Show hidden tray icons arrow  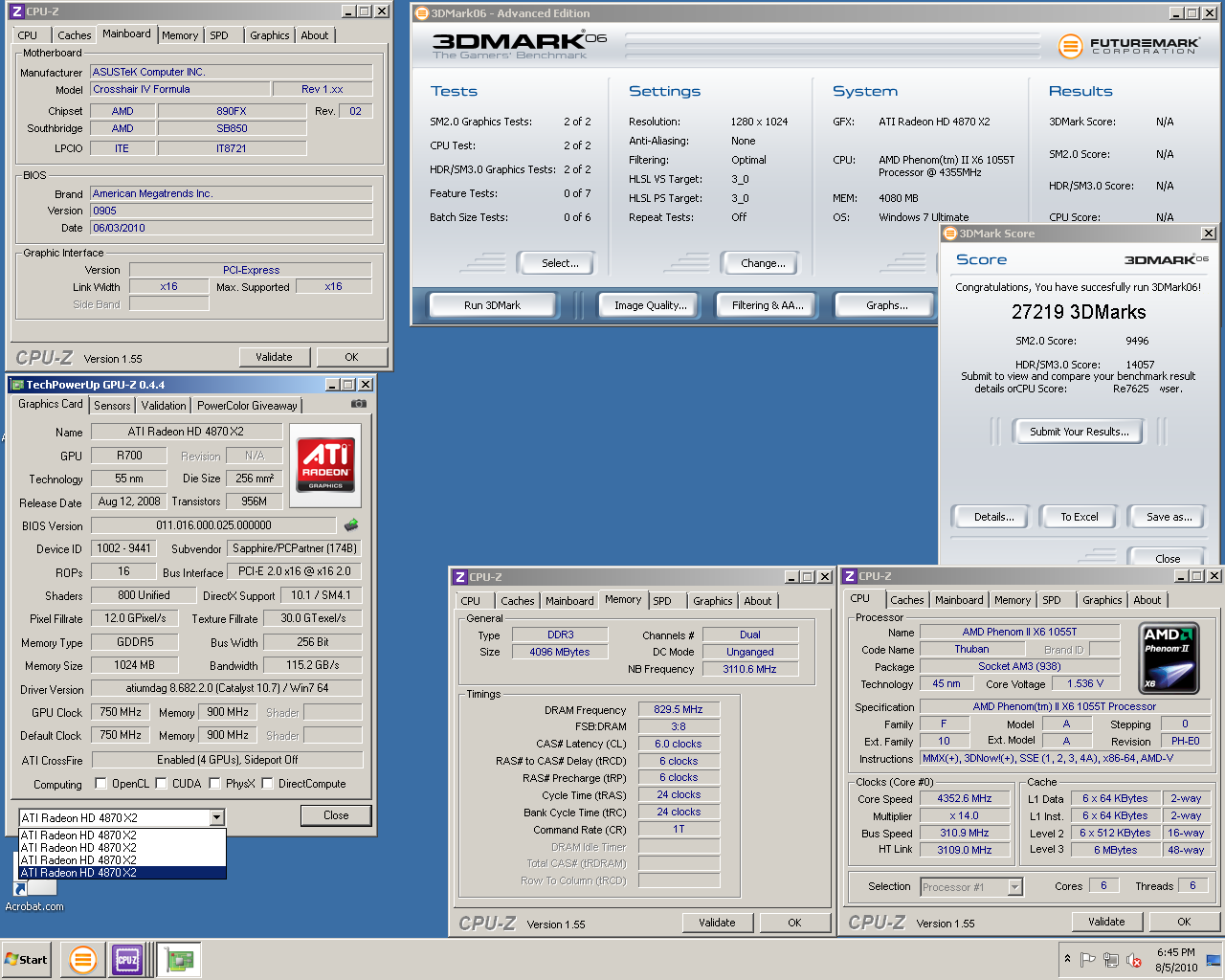pos(1067,959)
